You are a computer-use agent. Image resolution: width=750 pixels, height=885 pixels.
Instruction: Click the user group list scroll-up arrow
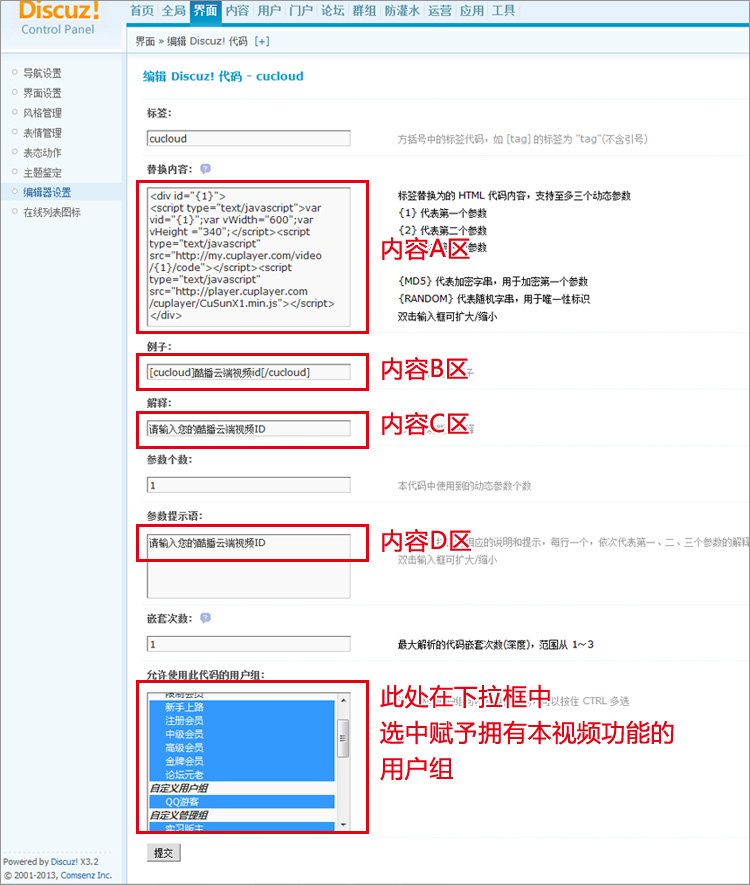[343, 699]
